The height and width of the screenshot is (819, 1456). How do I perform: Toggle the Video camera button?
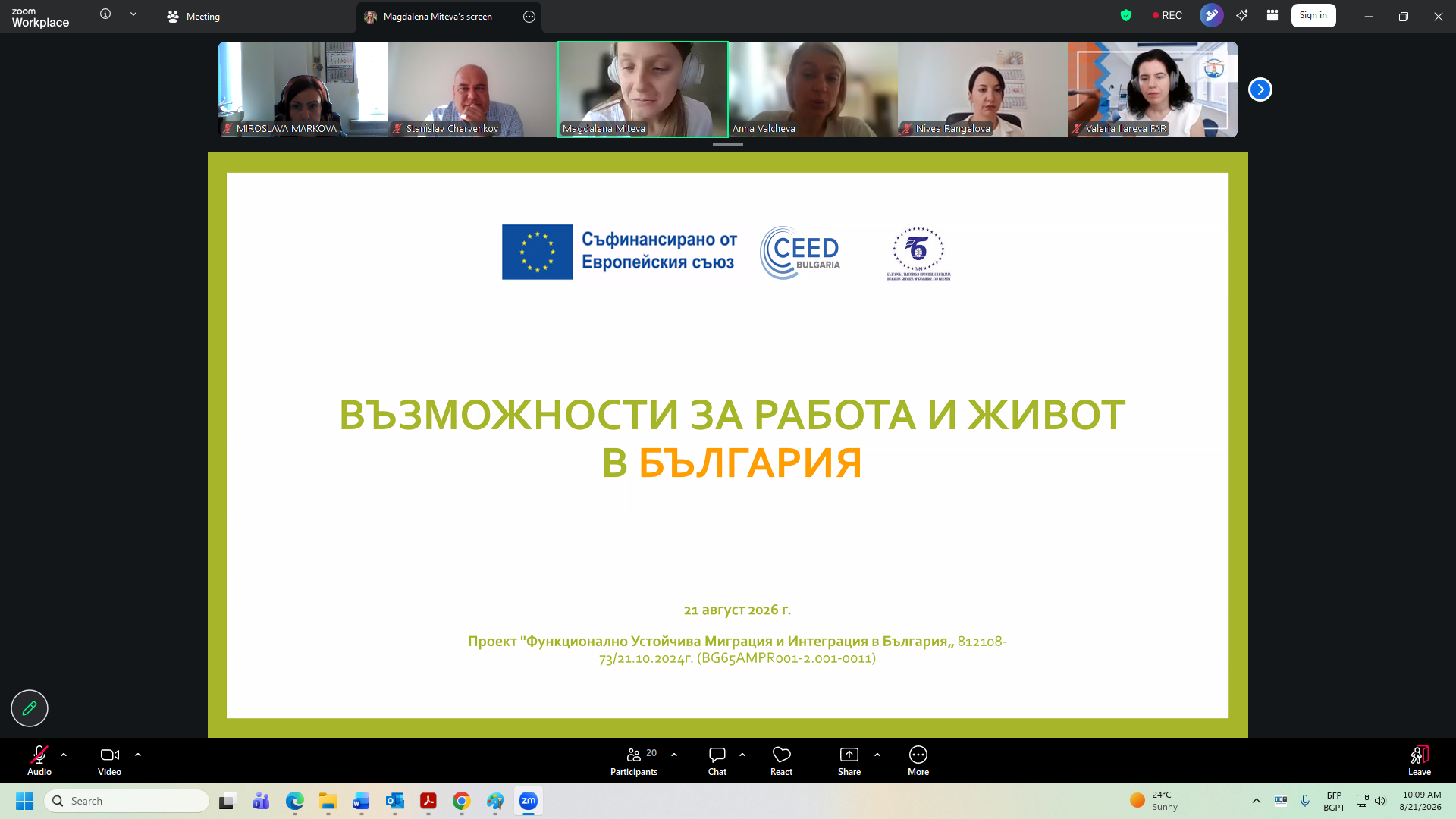pyautogui.click(x=109, y=761)
